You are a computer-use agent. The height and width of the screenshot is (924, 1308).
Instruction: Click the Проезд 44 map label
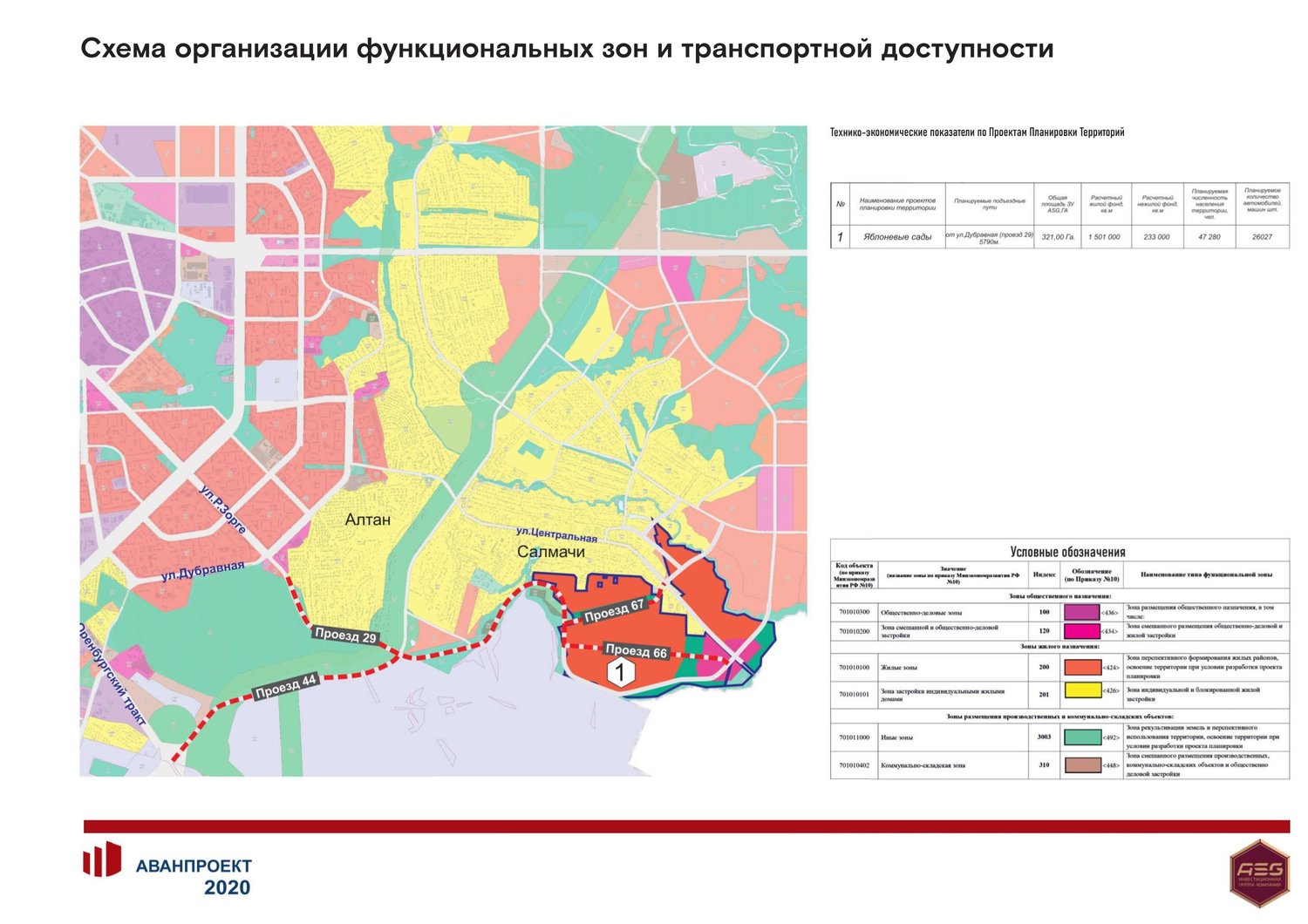pos(286,688)
